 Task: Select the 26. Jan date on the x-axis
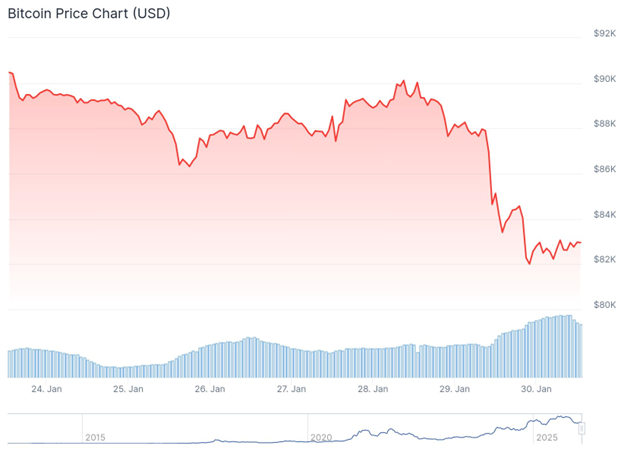click(x=209, y=389)
